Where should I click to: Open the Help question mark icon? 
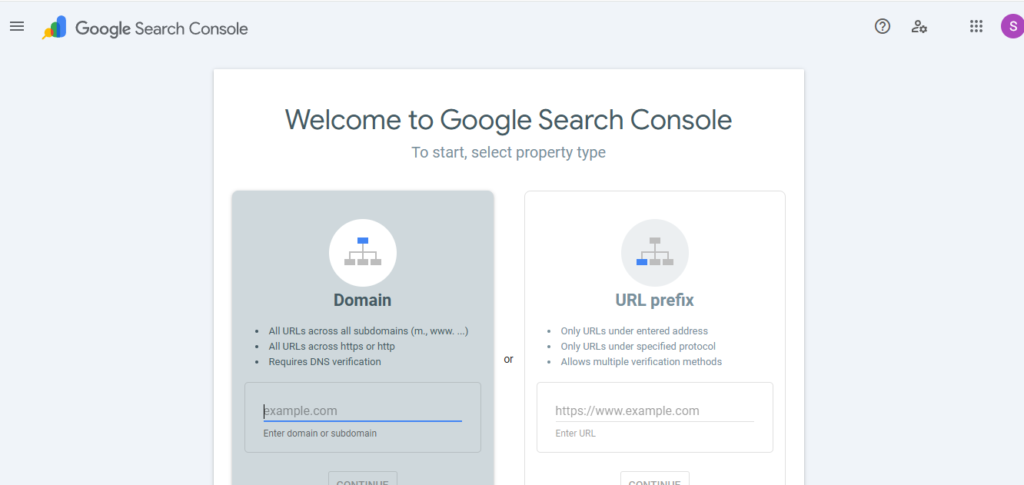(882, 27)
